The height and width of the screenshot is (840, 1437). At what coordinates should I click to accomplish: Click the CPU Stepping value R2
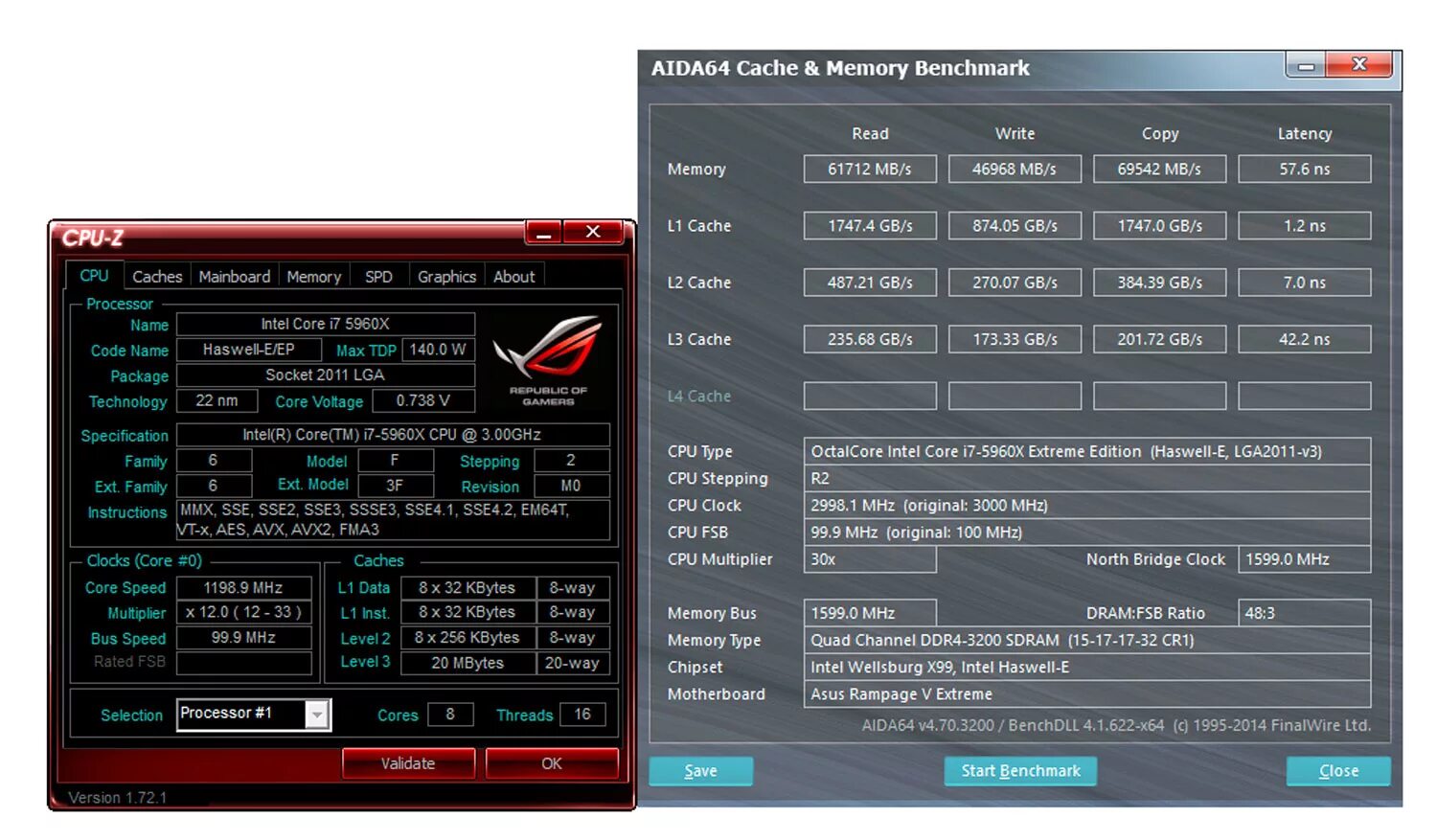(x=1087, y=478)
